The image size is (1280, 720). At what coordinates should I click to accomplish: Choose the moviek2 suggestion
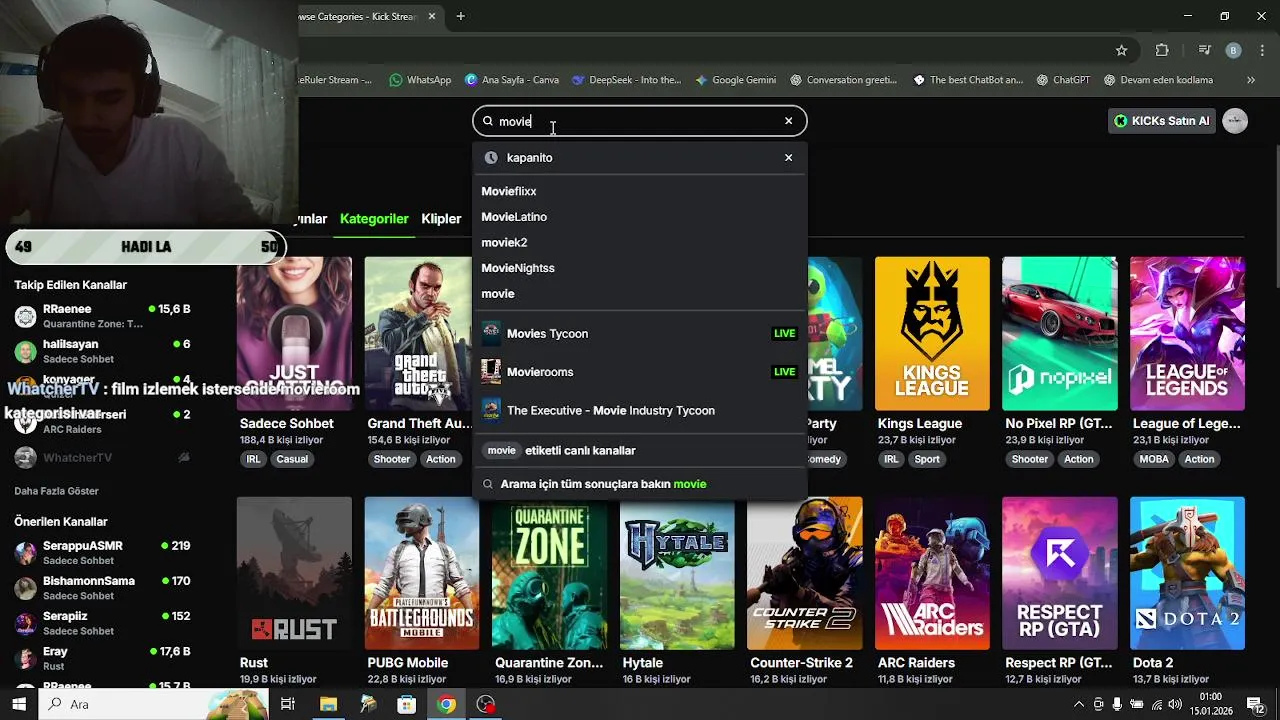click(x=504, y=242)
